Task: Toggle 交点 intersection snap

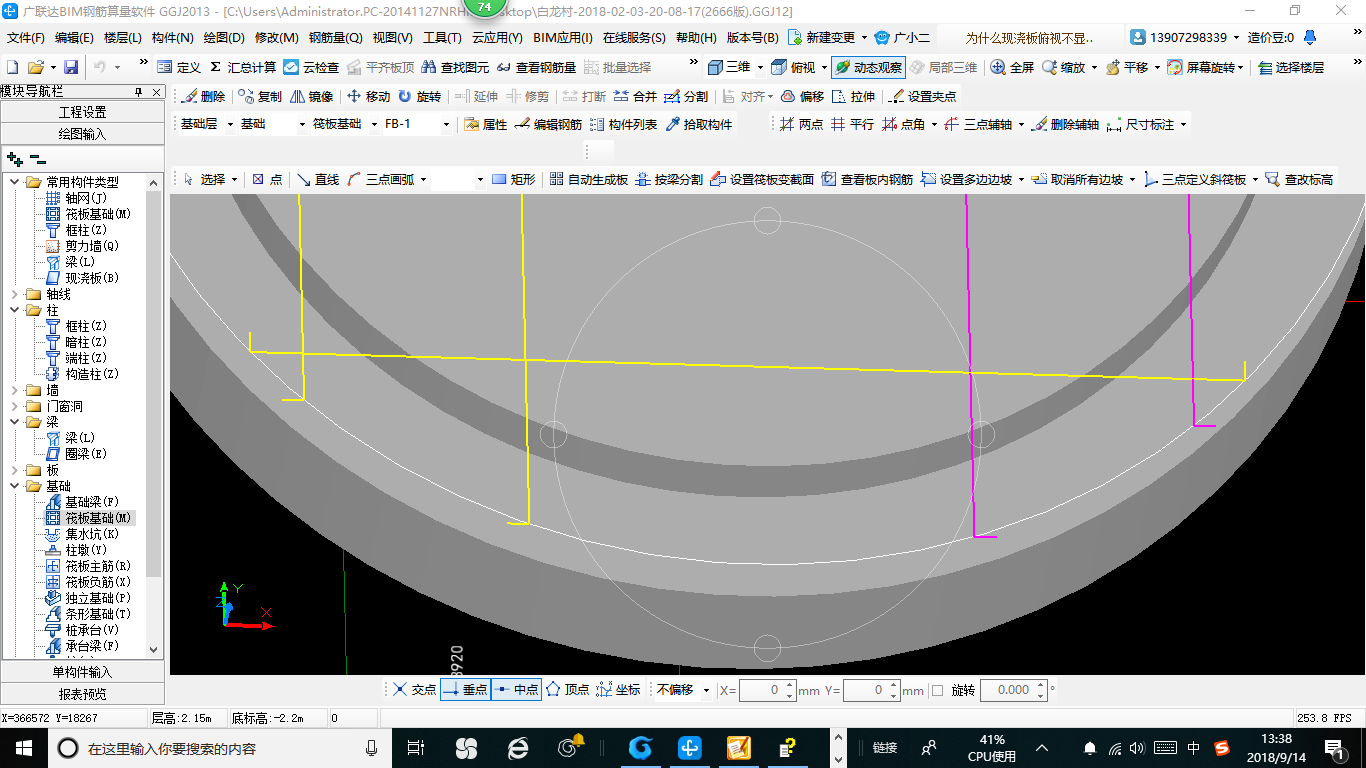Action: (x=414, y=690)
